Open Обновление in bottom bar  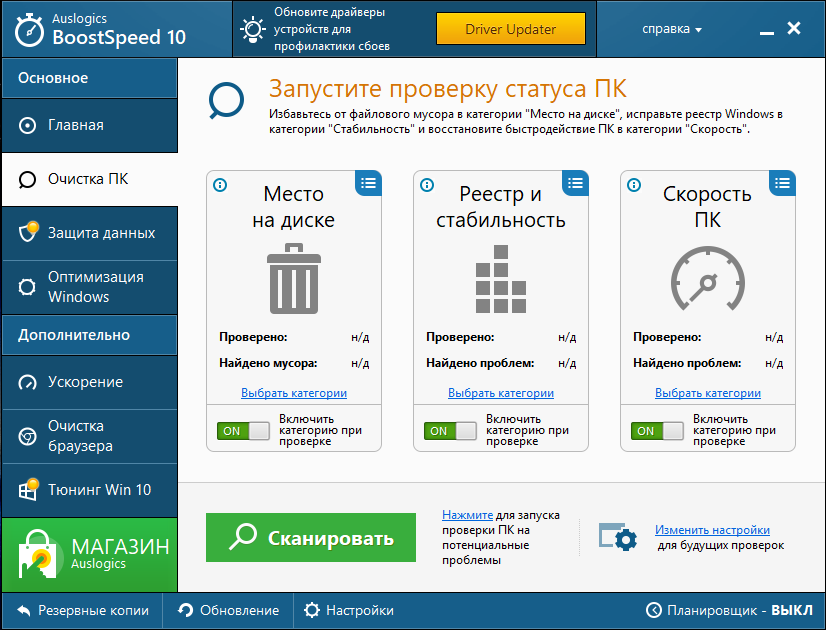pyautogui.click(x=228, y=611)
